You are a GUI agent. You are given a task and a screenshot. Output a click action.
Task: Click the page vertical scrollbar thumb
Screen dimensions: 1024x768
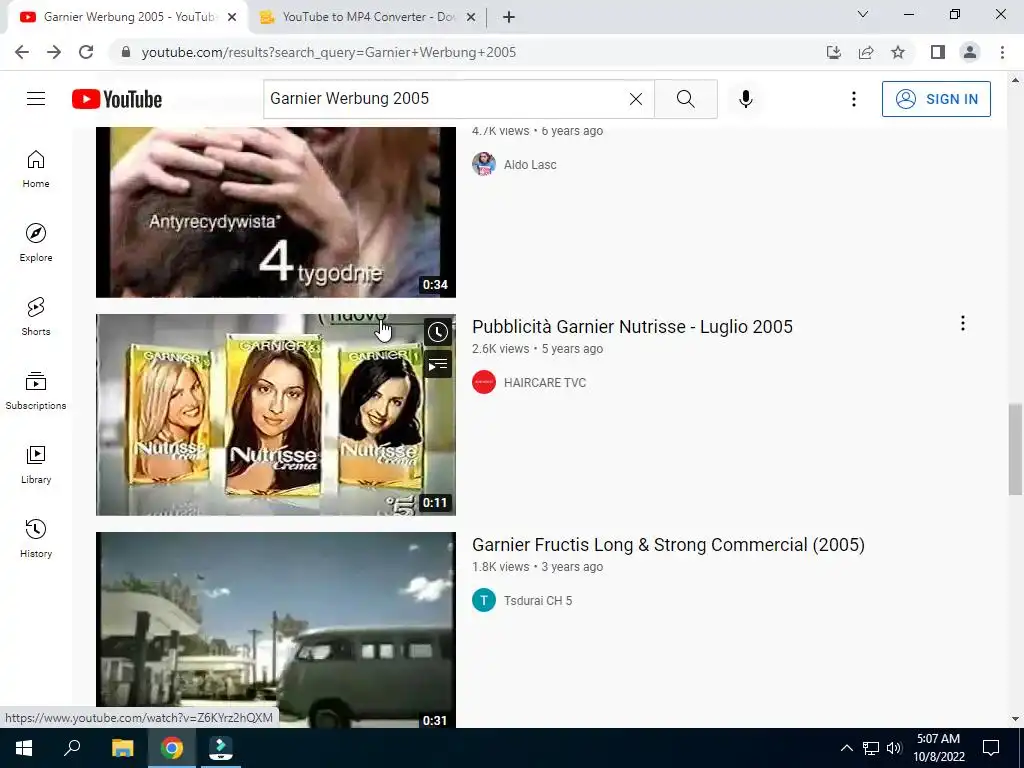[1015, 449]
